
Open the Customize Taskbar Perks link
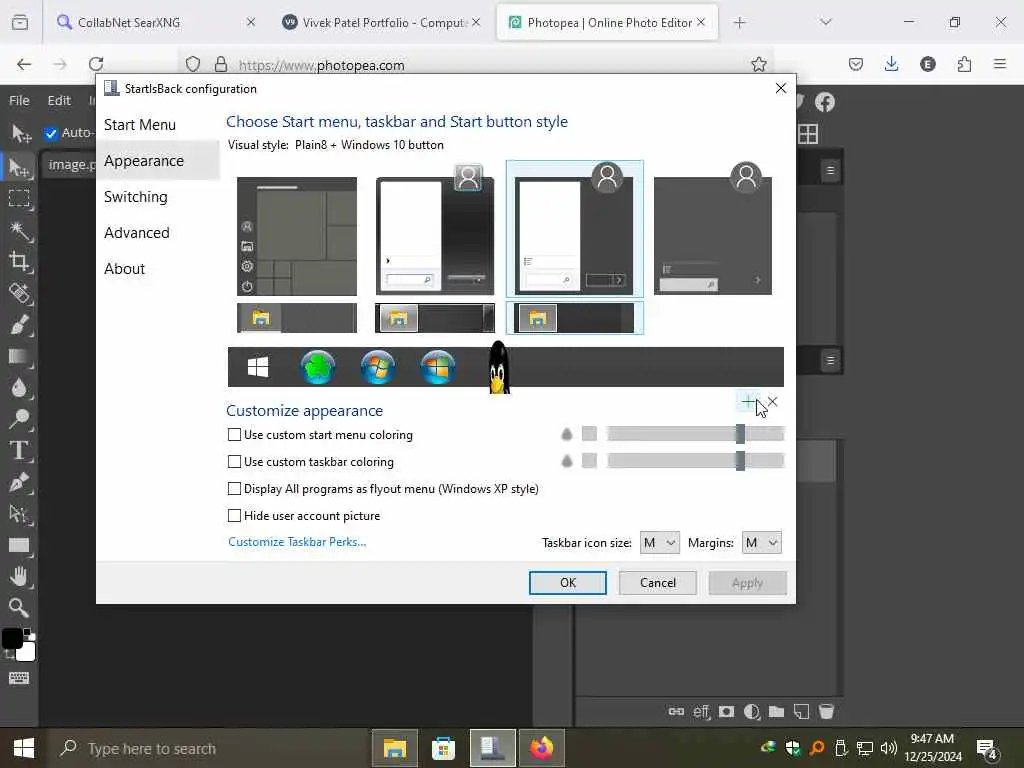pyautogui.click(x=297, y=542)
